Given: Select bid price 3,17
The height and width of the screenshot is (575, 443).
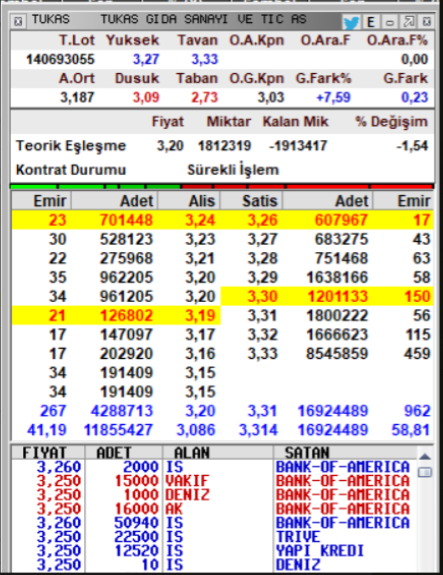Looking at the screenshot, I should point(200,334).
